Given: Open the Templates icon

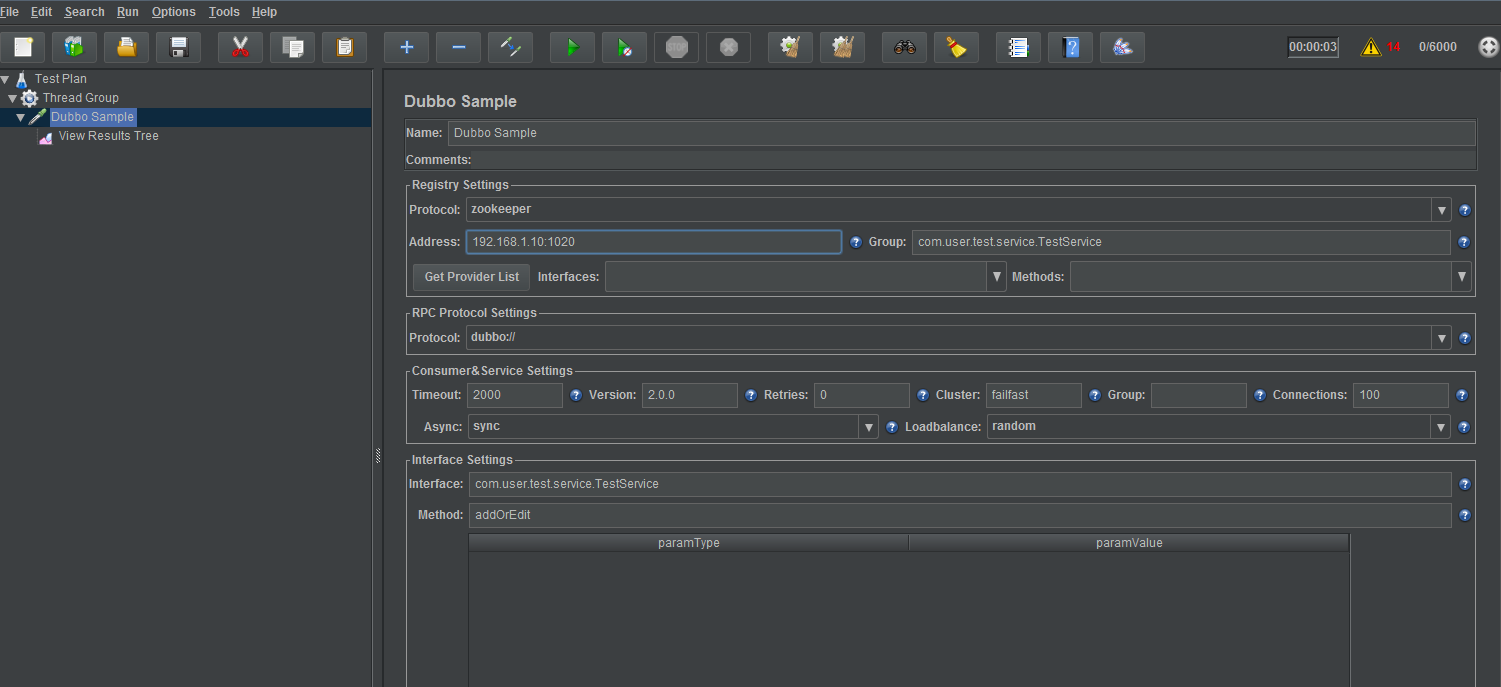Looking at the screenshot, I should pyautogui.click(x=74, y=47).
